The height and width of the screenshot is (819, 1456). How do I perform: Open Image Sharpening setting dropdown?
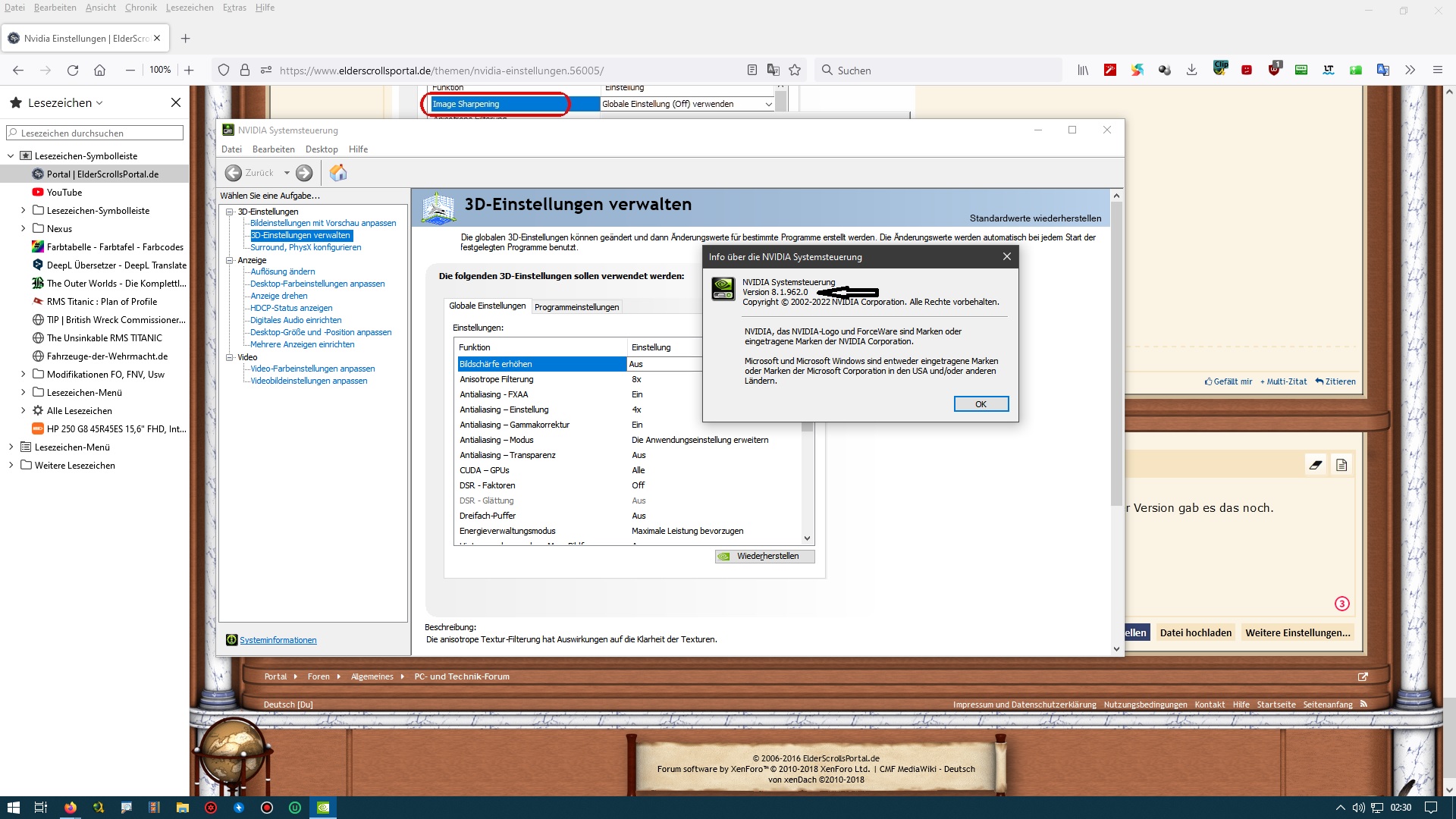[x=767, y=104]
